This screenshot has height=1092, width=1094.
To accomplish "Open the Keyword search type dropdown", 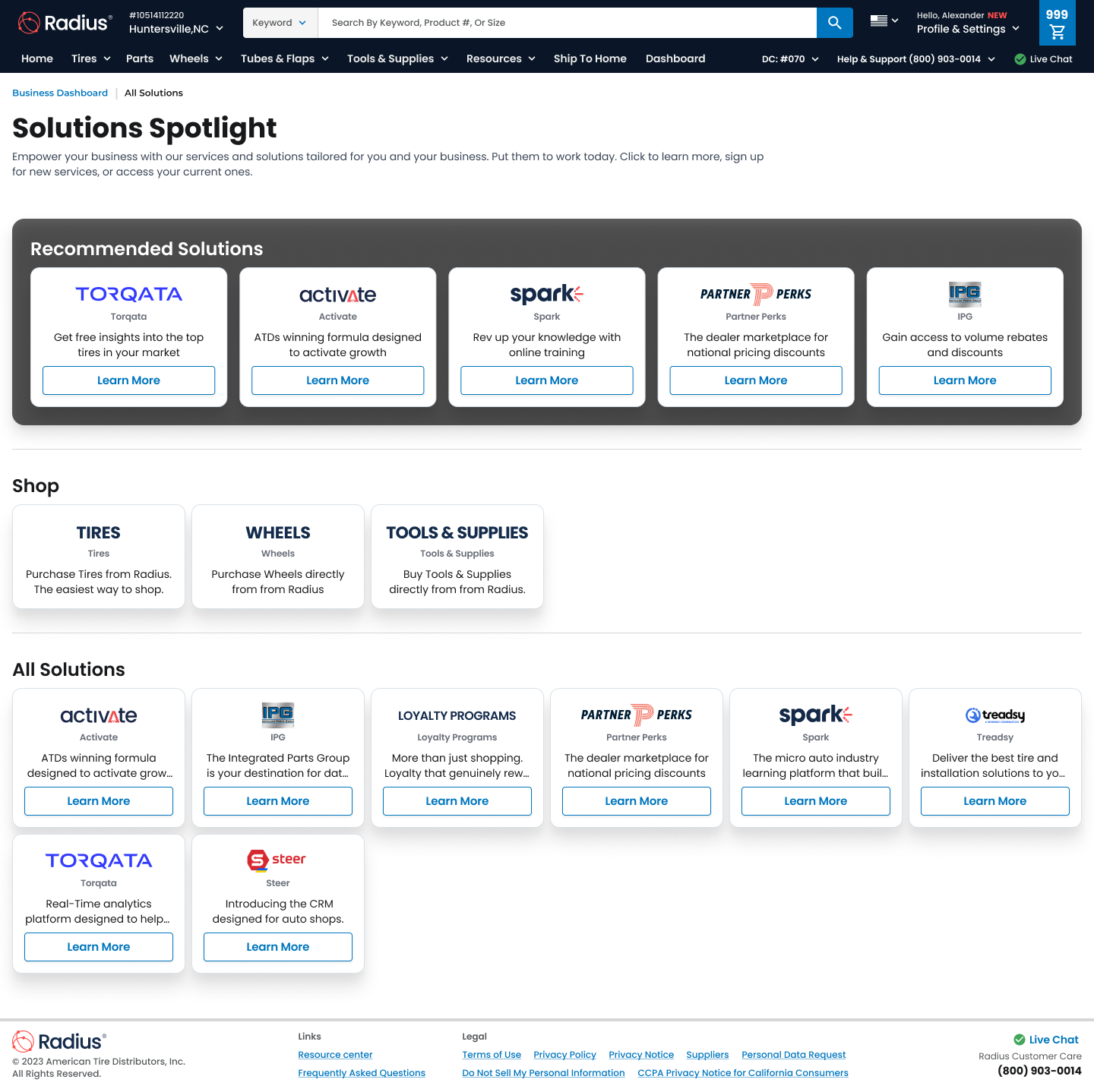I will click(280, 23).
